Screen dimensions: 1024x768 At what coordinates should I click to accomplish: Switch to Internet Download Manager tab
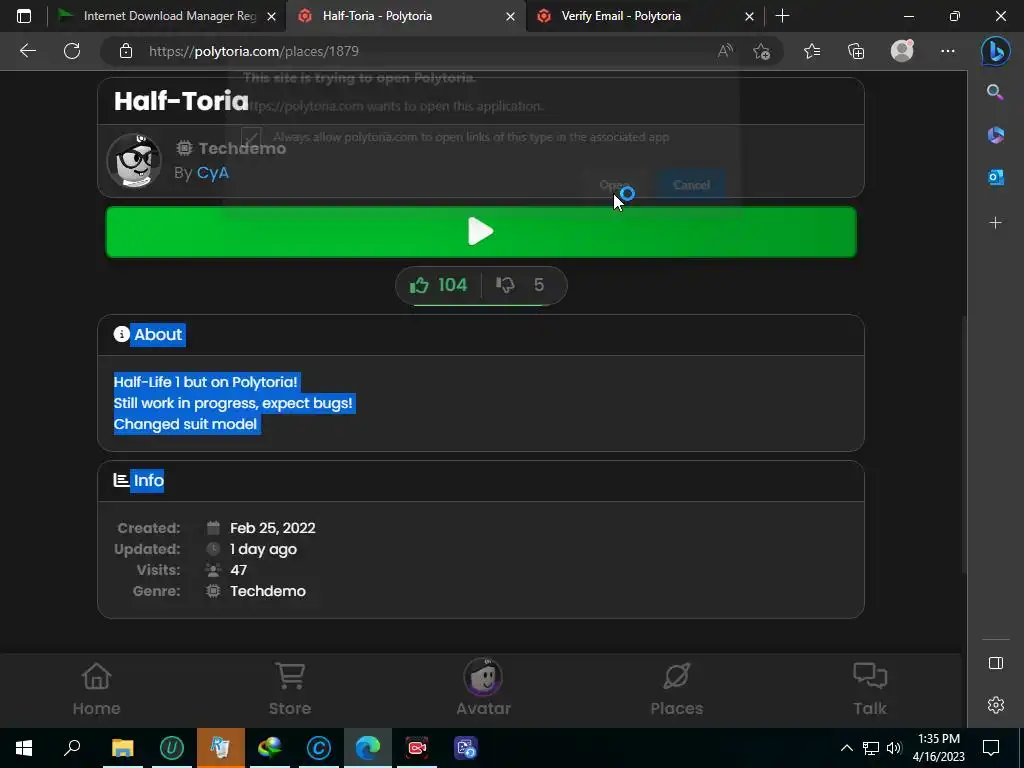point(167,16)
